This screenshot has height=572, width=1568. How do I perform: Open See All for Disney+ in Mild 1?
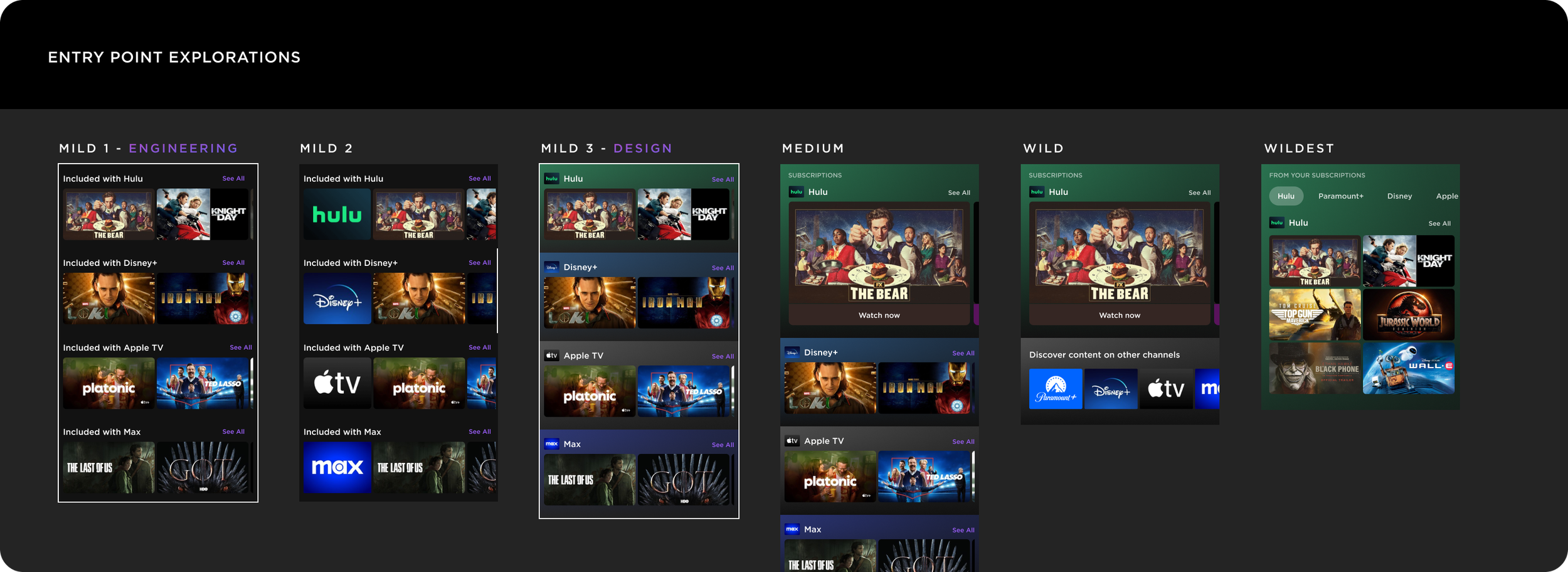point(233,263)
